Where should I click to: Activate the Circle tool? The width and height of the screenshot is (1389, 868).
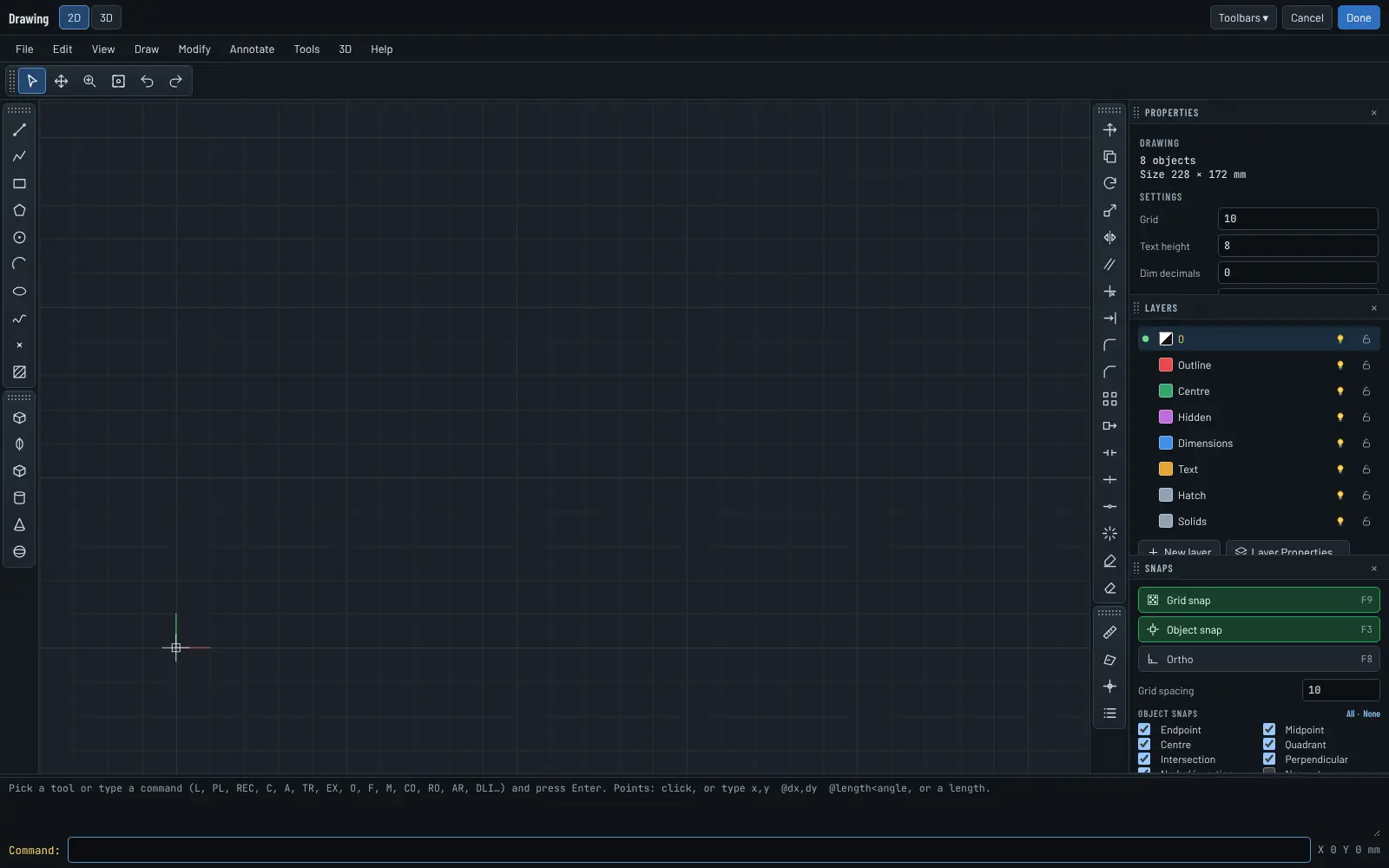(19, 238)
